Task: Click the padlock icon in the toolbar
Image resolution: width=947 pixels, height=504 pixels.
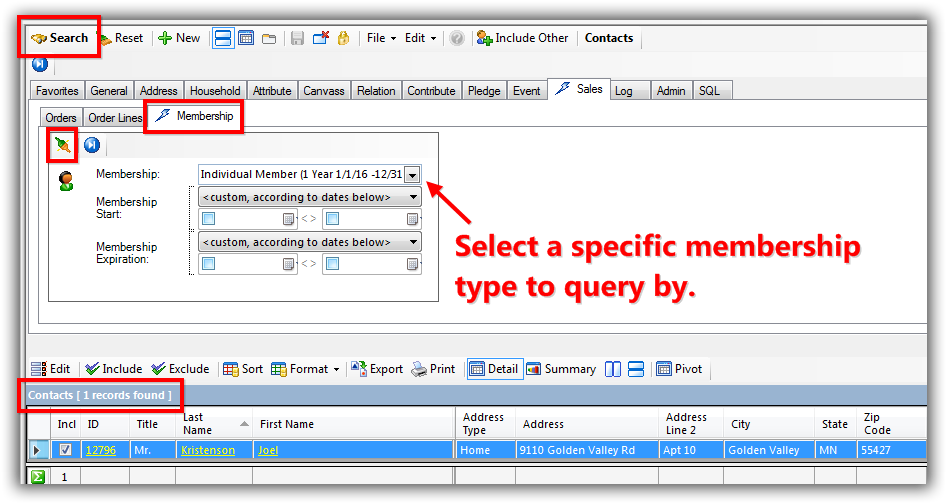Action: [343, 38]
